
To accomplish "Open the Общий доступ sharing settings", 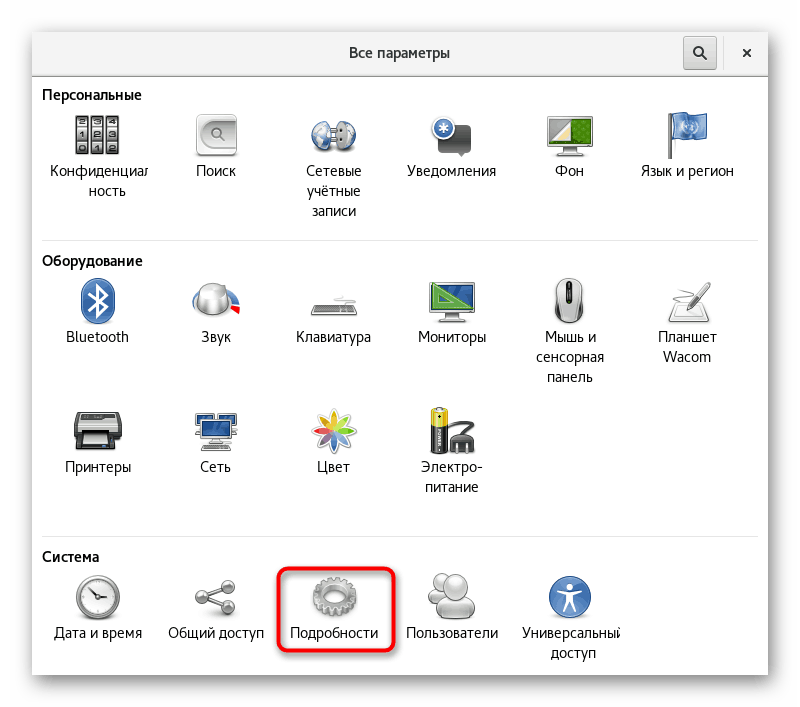I will click(x=216, y=597).
